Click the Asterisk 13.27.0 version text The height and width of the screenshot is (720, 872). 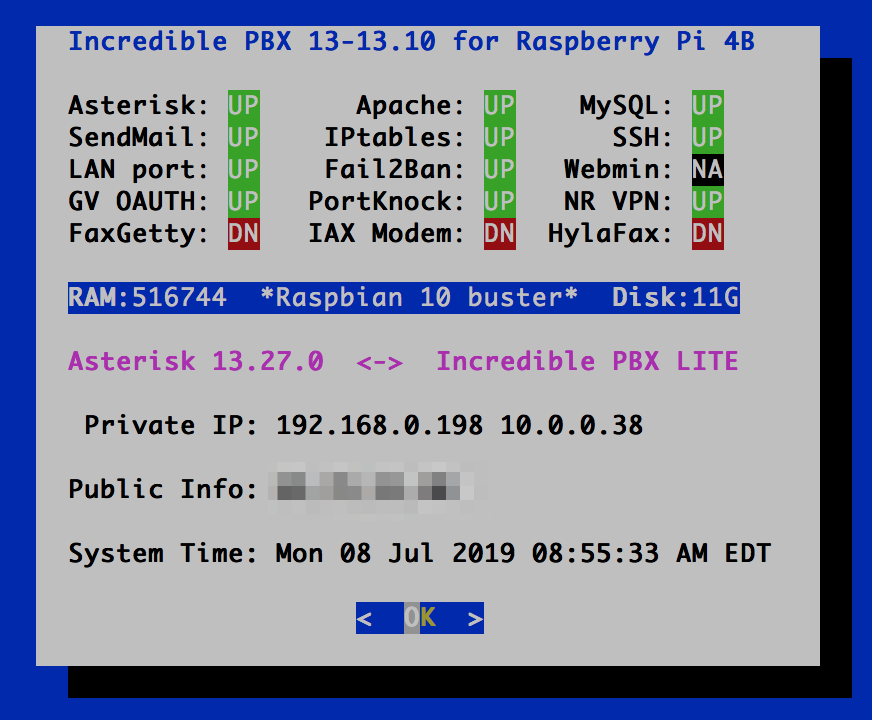pos(196,361)
